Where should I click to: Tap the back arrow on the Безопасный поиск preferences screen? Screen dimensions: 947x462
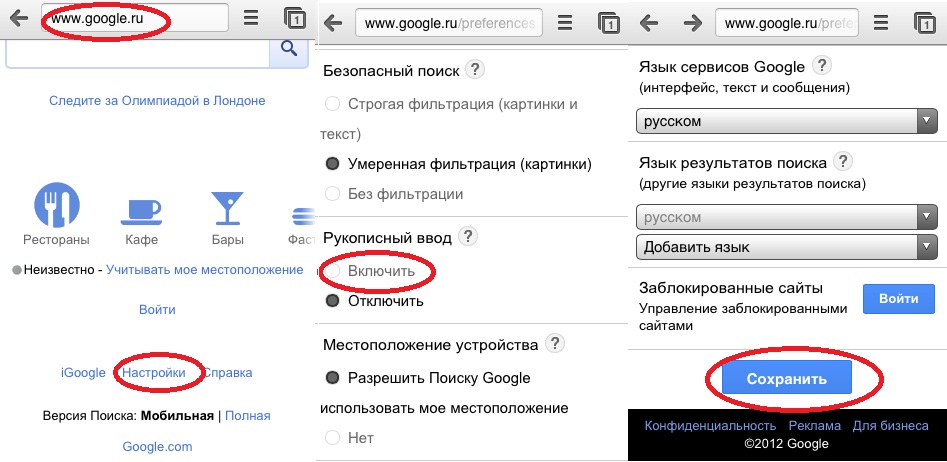click(x=333, y=24)
